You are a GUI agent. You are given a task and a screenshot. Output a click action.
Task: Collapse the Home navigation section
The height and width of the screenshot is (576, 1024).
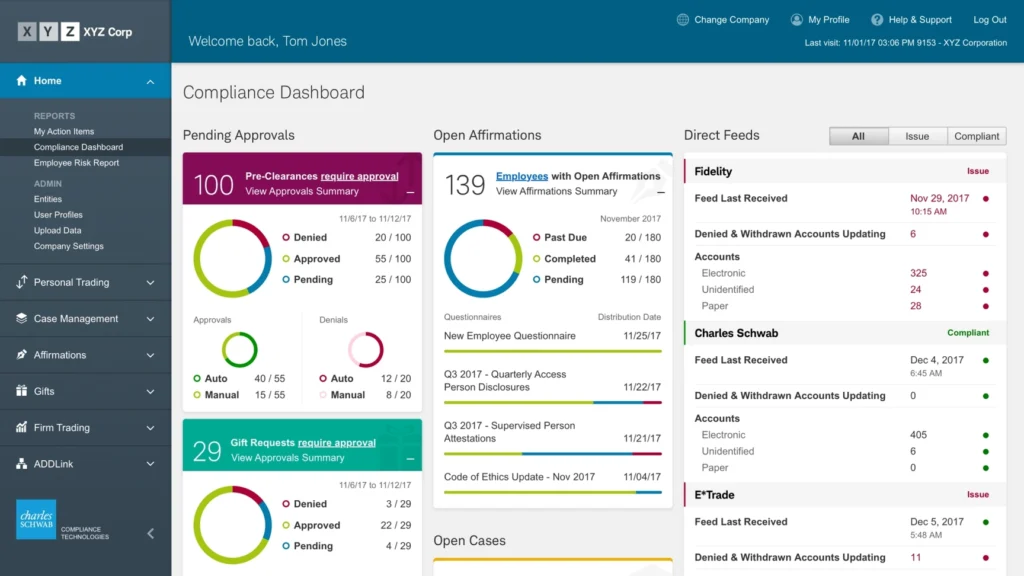click(x=152, y=80)
